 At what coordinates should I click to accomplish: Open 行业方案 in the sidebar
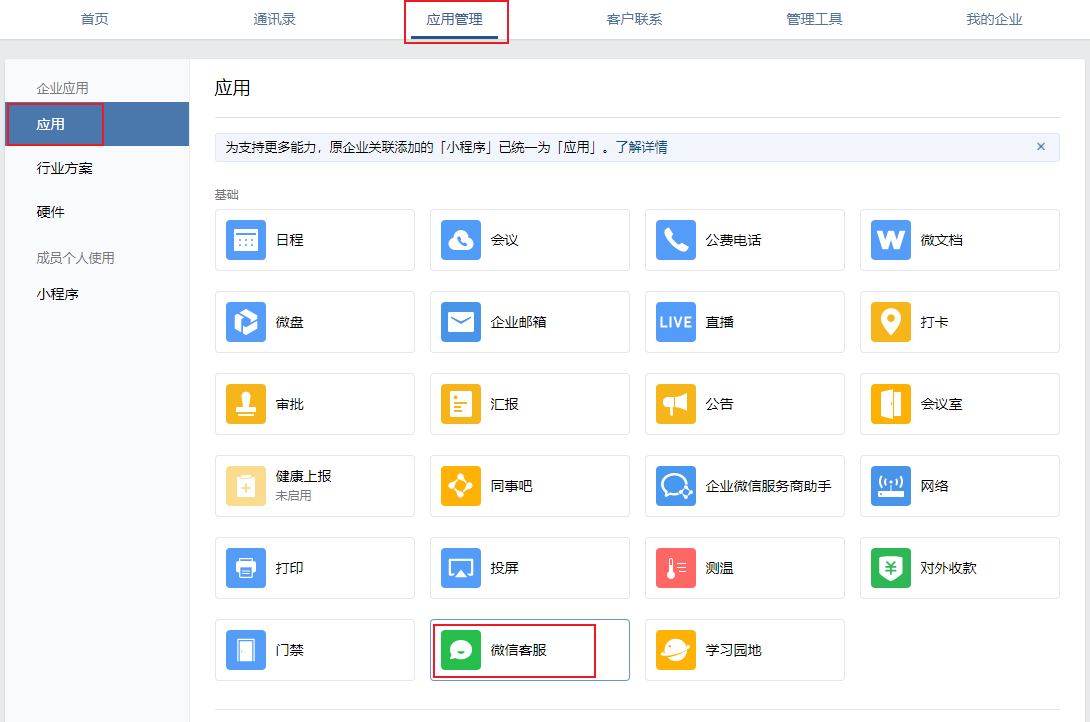[x=65, y=168]
